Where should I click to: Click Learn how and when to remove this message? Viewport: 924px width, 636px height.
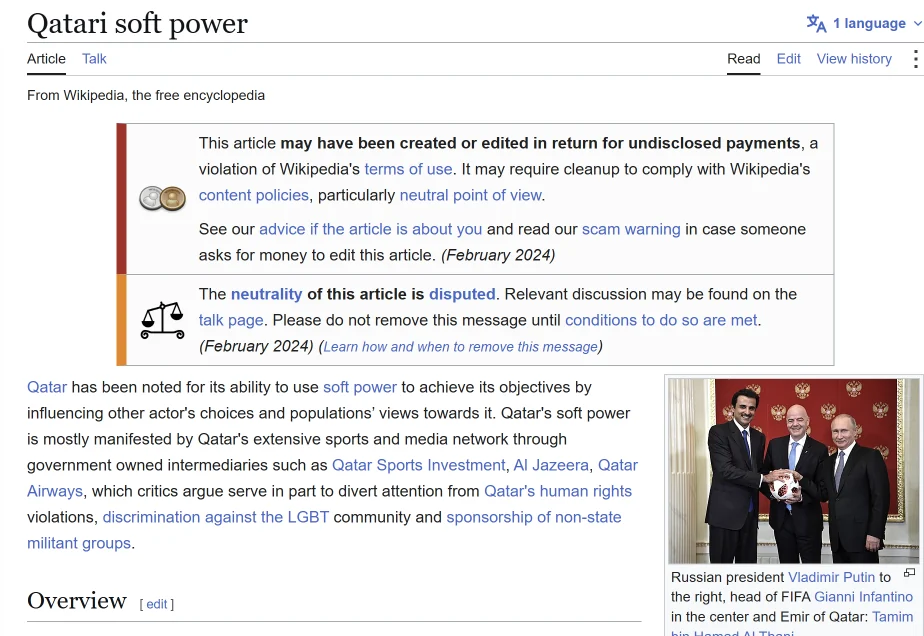point(460,347)
